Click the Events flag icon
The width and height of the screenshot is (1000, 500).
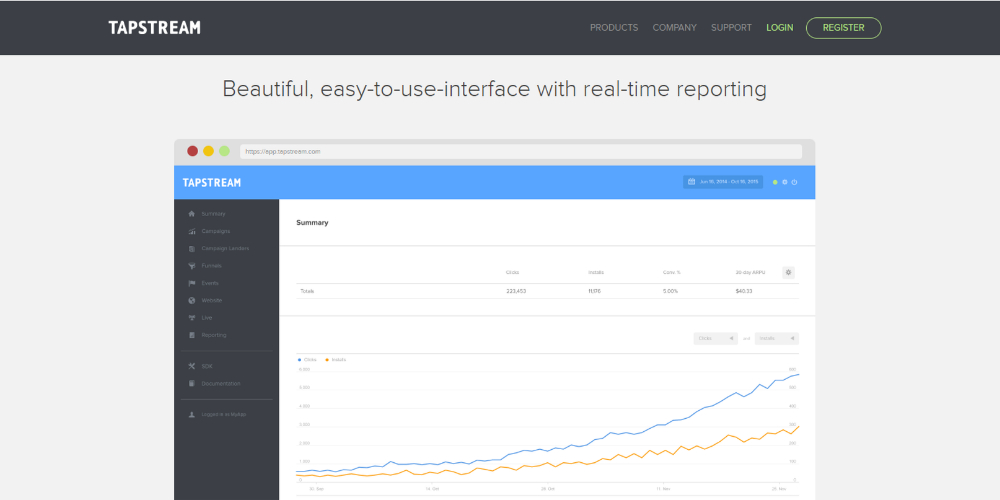(x=191, y=283)
